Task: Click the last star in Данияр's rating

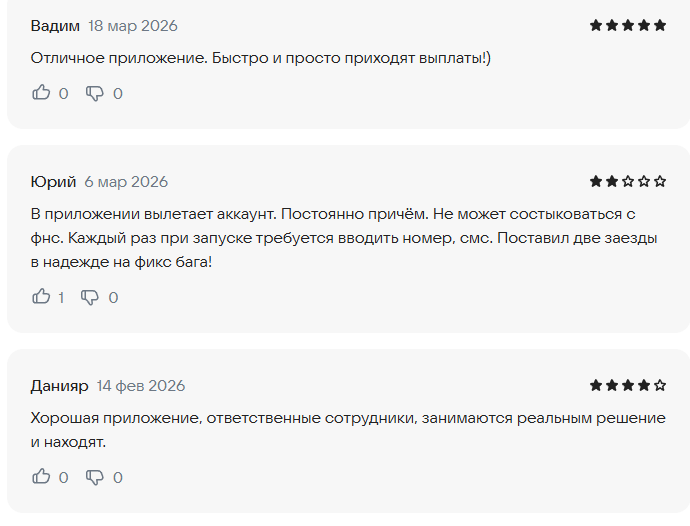Action: [660, 385]
